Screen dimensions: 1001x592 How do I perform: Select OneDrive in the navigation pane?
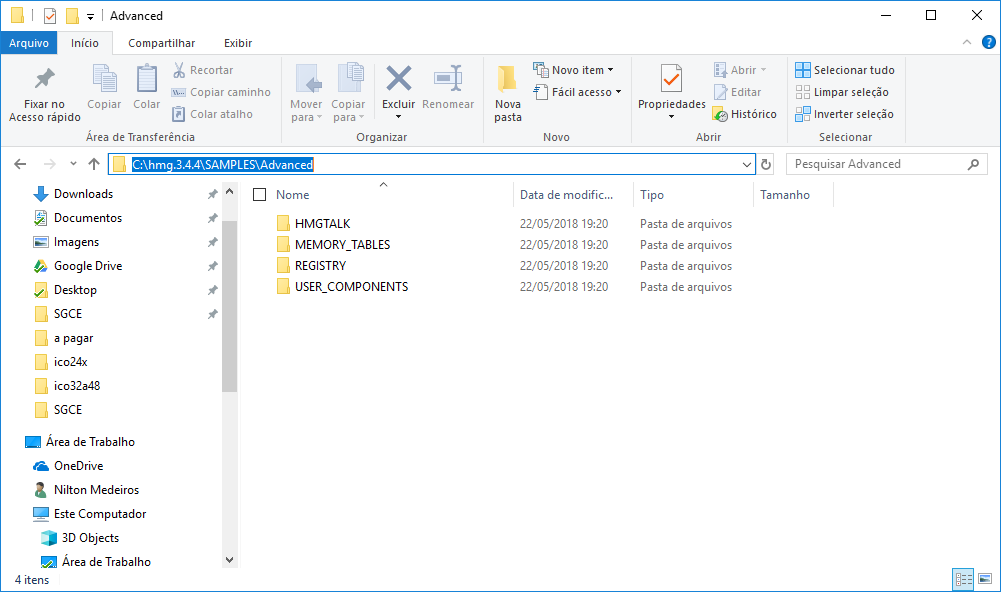pyautogui.click(x=78, y=466)
